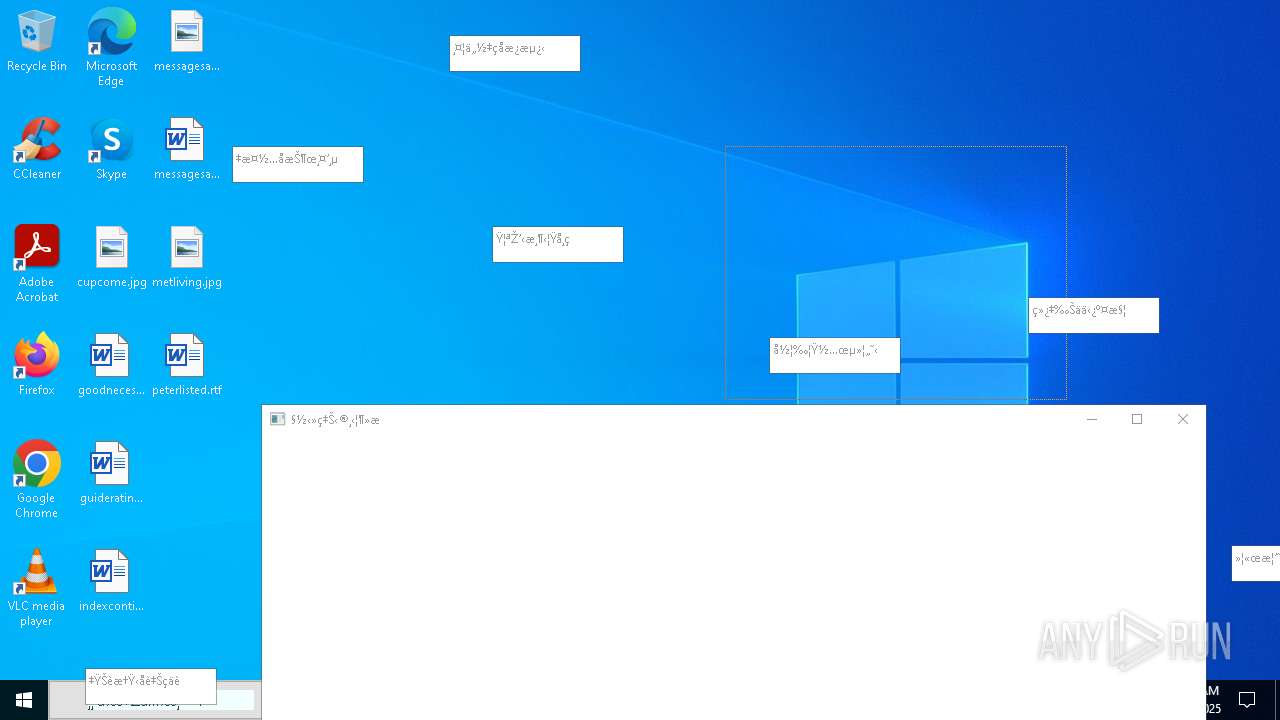Select the metliving.jpg image file
Screen dimensions: 1280x720
pos(187,257)
